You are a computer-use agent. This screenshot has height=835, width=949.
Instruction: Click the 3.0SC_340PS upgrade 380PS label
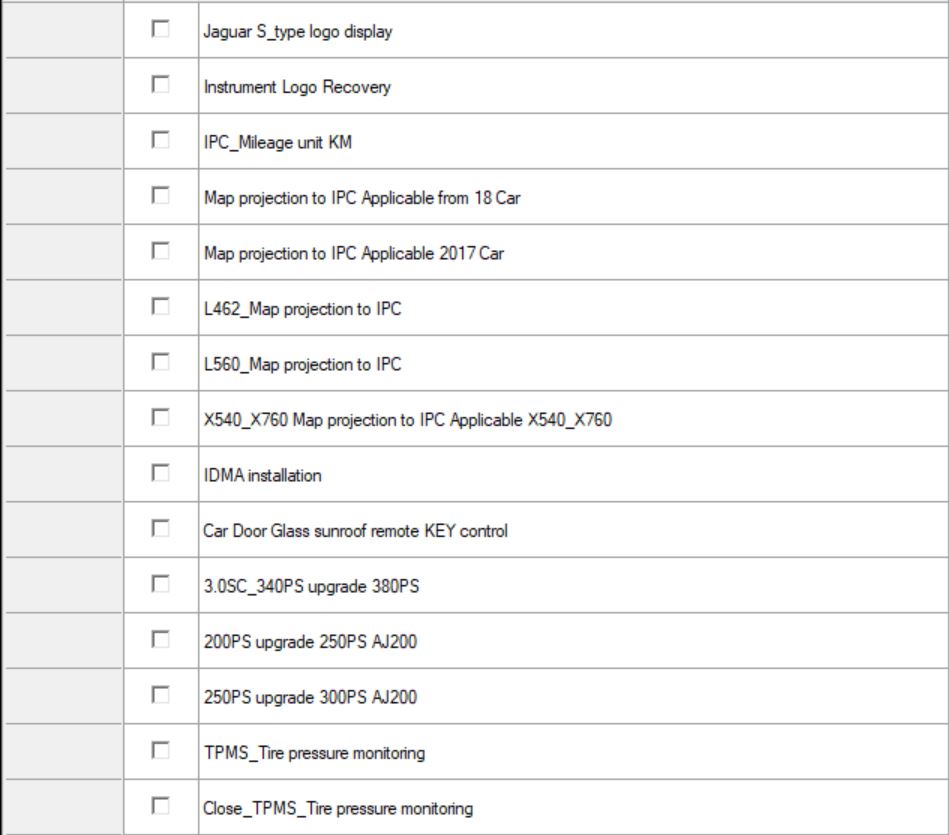[x=306, y=587]
